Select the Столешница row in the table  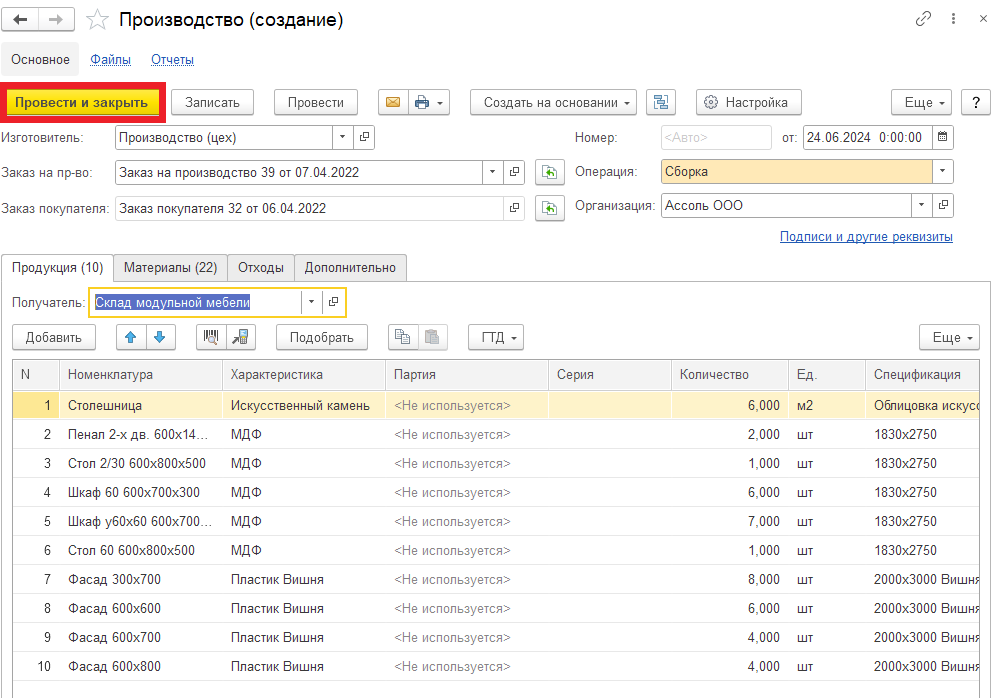(x=496, y=405)
